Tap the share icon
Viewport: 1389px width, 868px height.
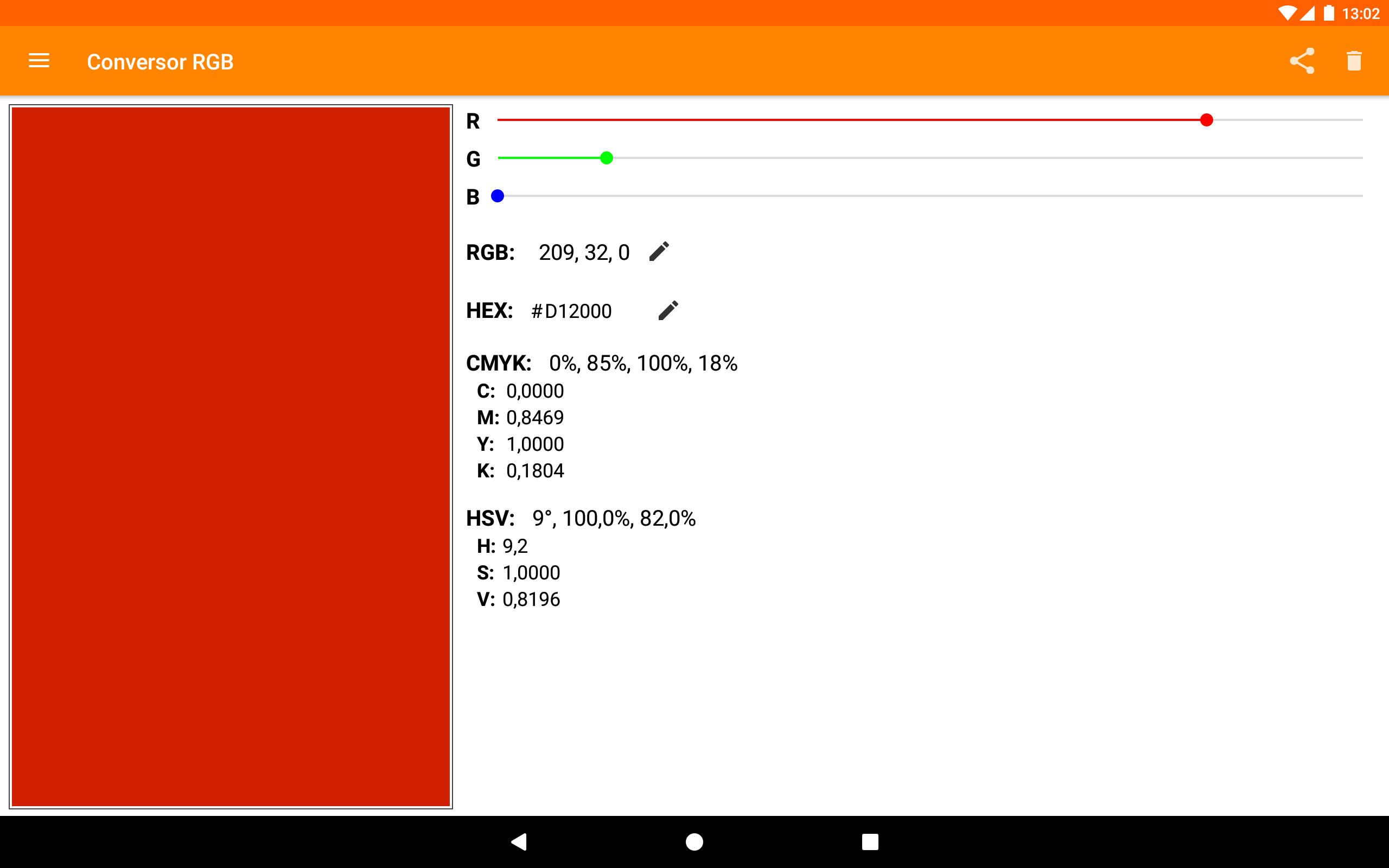click(1302, 61)
